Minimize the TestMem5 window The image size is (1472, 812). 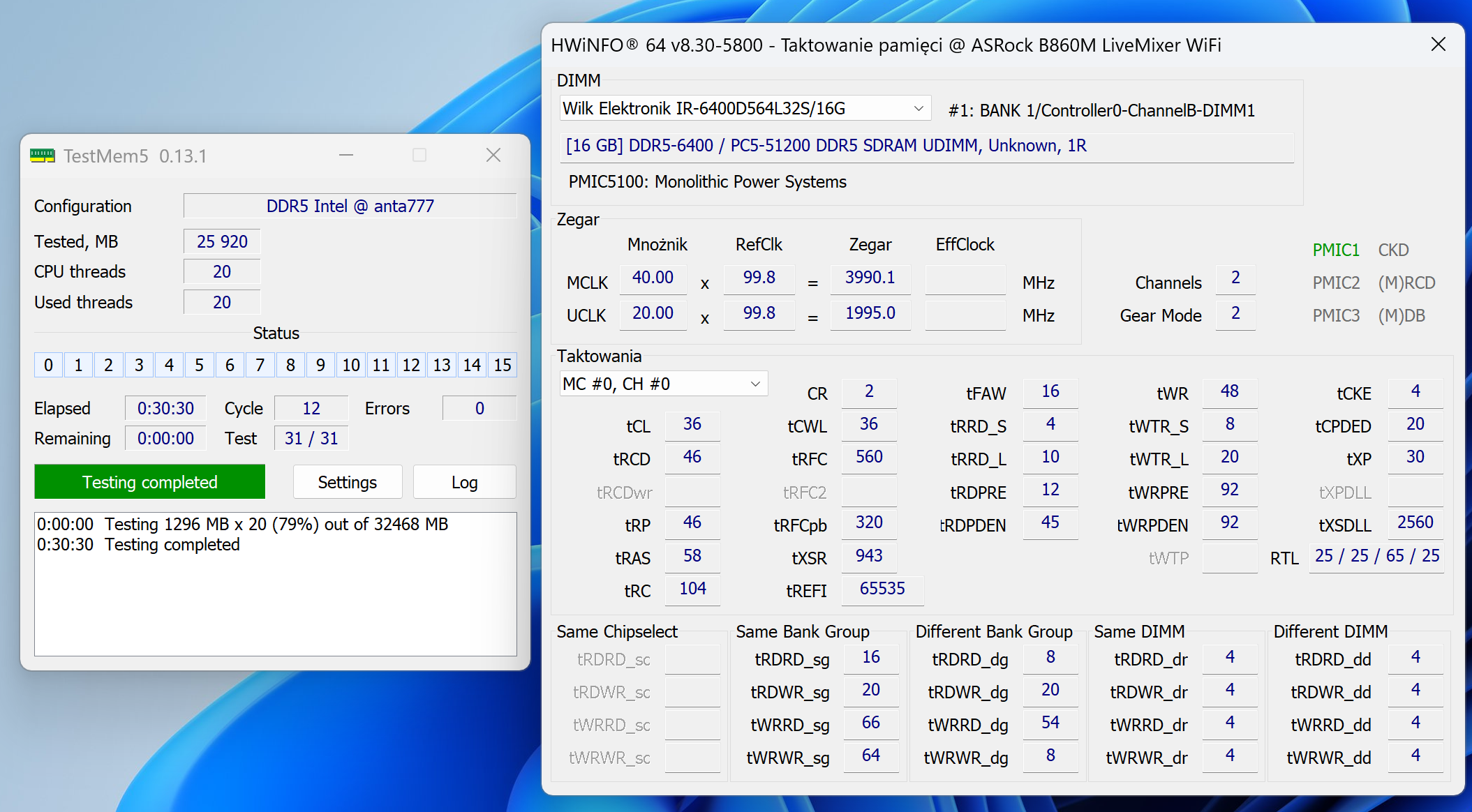(346, 155)
